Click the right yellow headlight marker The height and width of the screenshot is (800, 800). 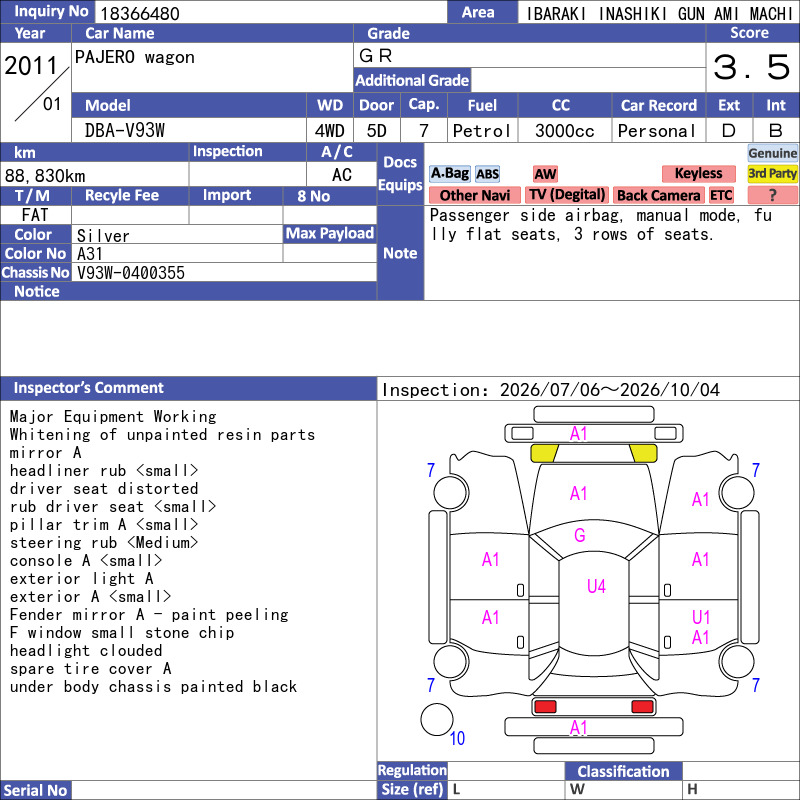pos(643,453)
